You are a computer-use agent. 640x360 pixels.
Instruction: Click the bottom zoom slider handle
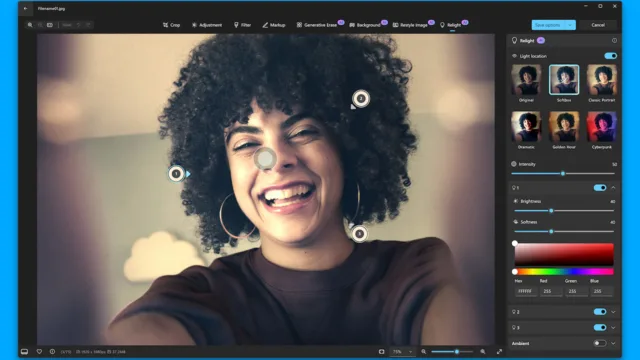point(457,351)
